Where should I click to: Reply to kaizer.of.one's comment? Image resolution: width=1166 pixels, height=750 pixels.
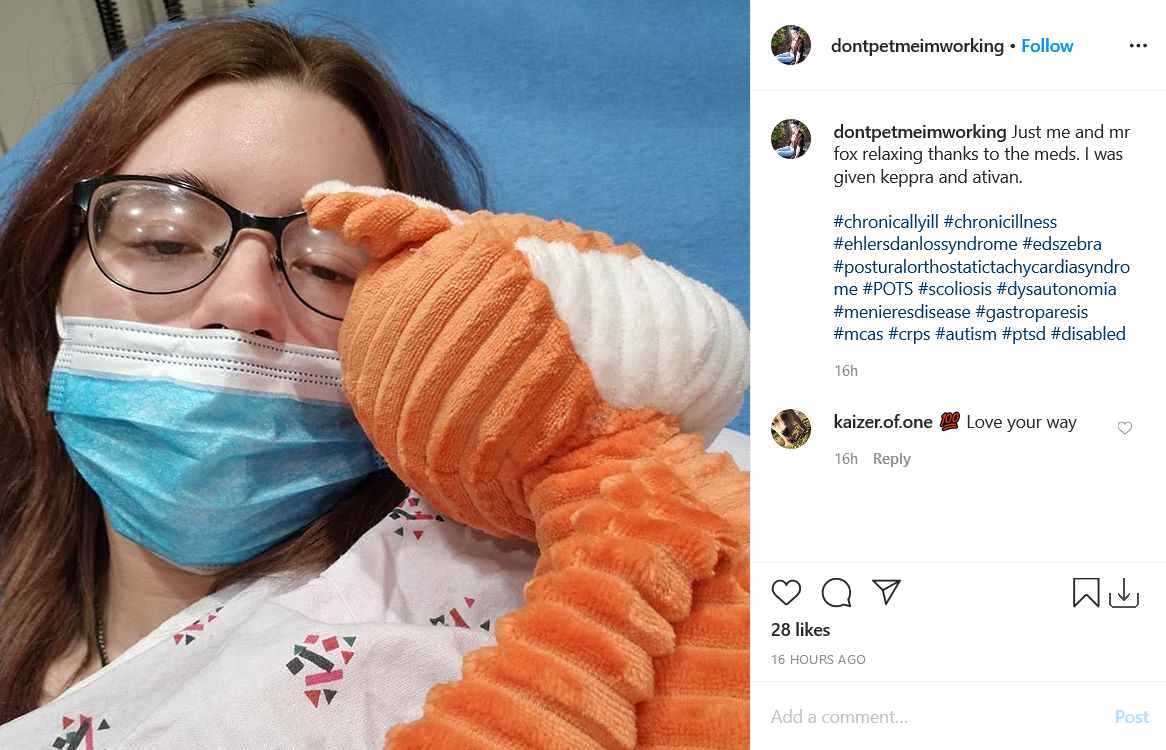(x=891, y=459)
